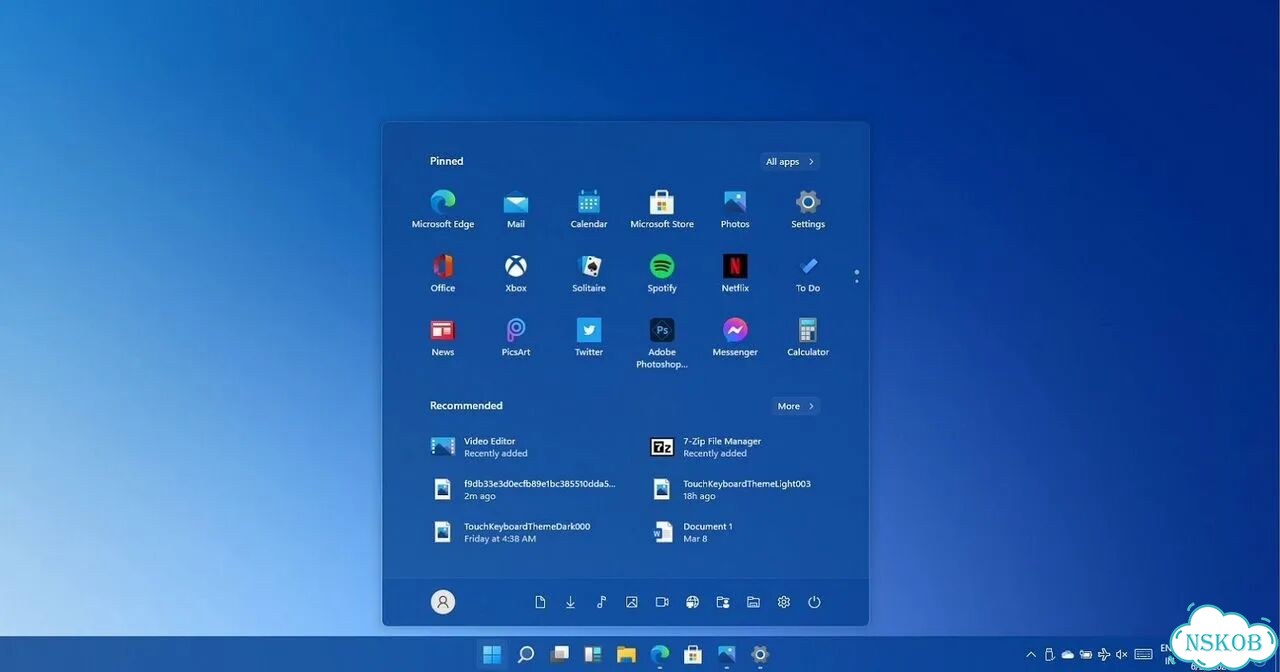Go to next pinned apps page dot
The image size is (1280, 672).
point(857,281)
